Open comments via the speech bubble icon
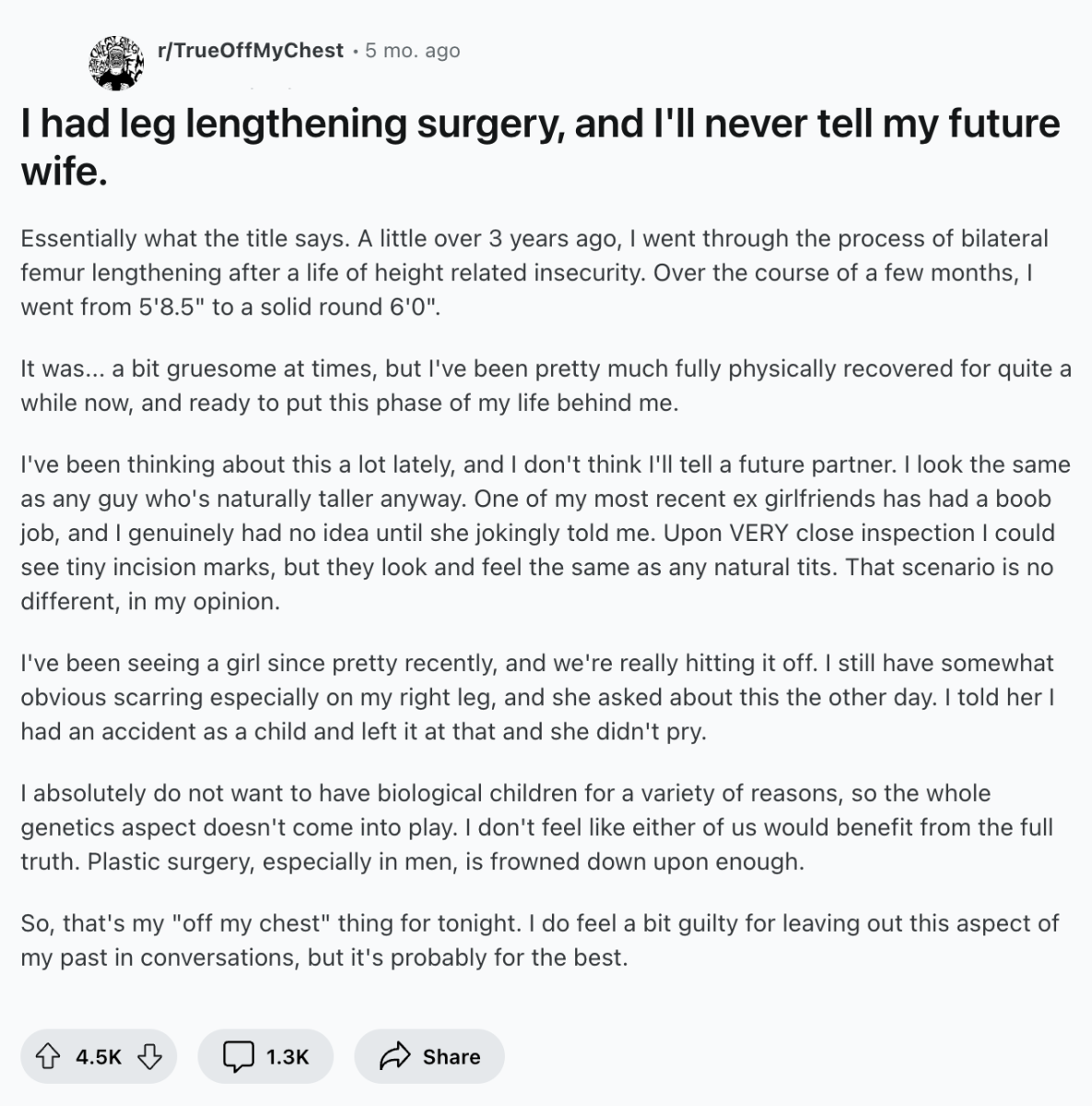Image resolution: width=1092 pixels, height=1106 pixels. (239, 1056)
